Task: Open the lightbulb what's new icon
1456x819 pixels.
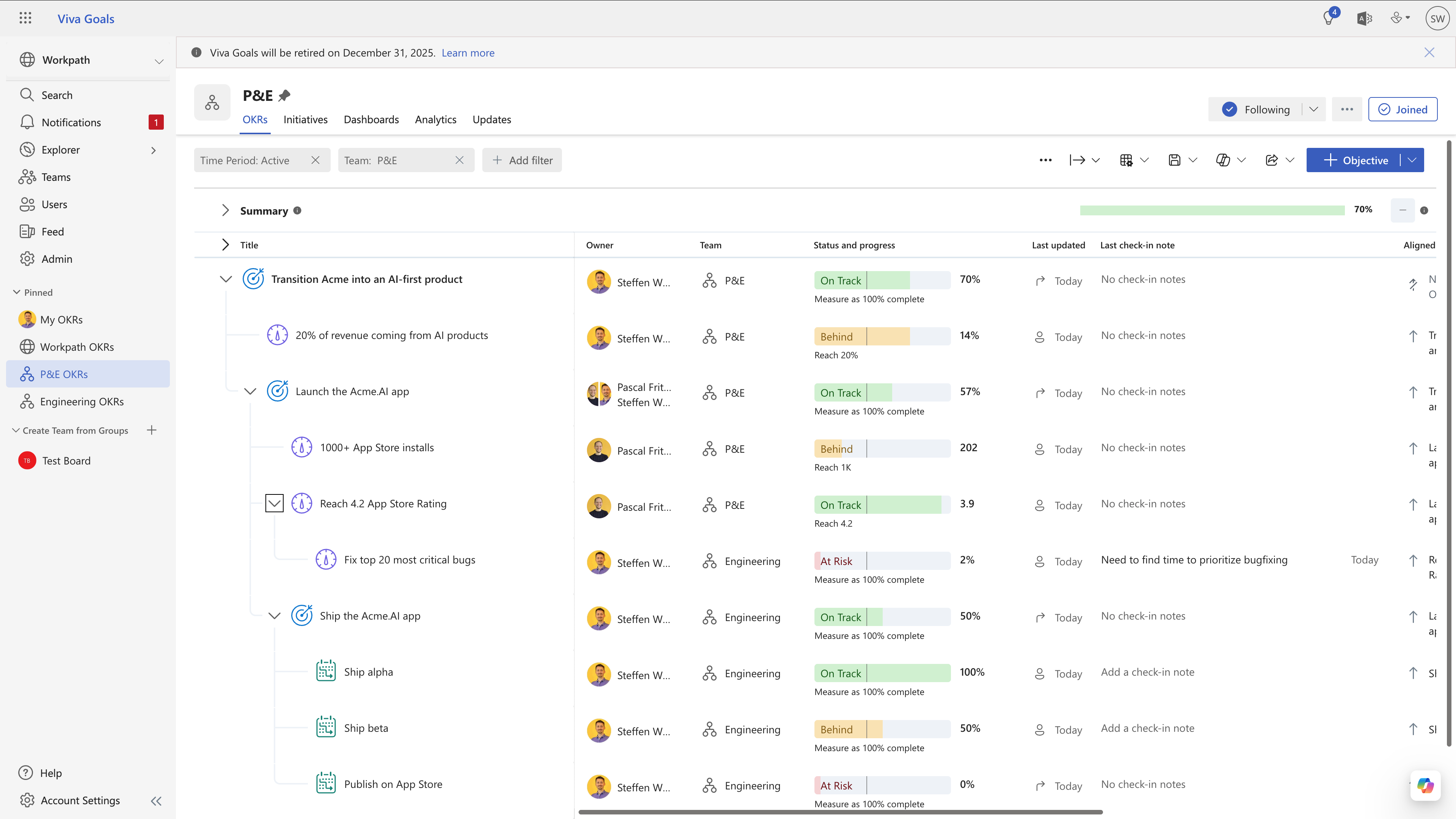Action: coord(1329,18)
